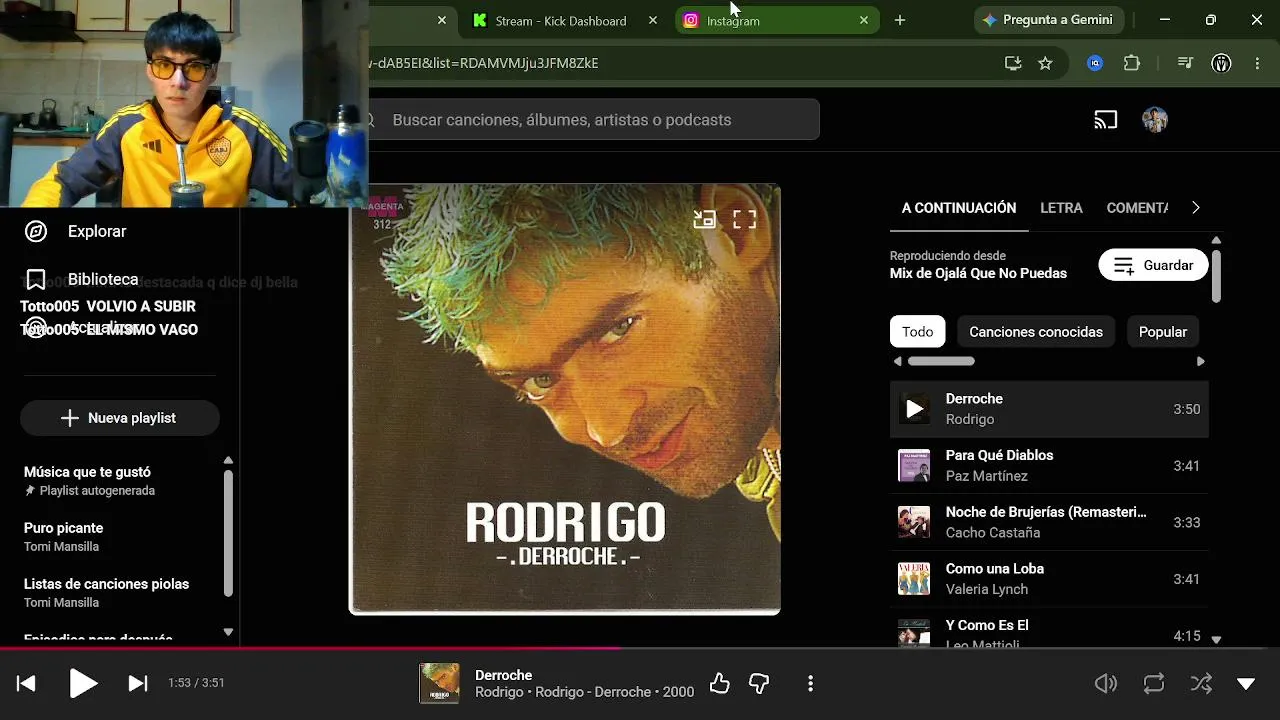This screenshot has width=1280, height=720.
Task: Open the browser media controls
Action: tap(1186, 63)
